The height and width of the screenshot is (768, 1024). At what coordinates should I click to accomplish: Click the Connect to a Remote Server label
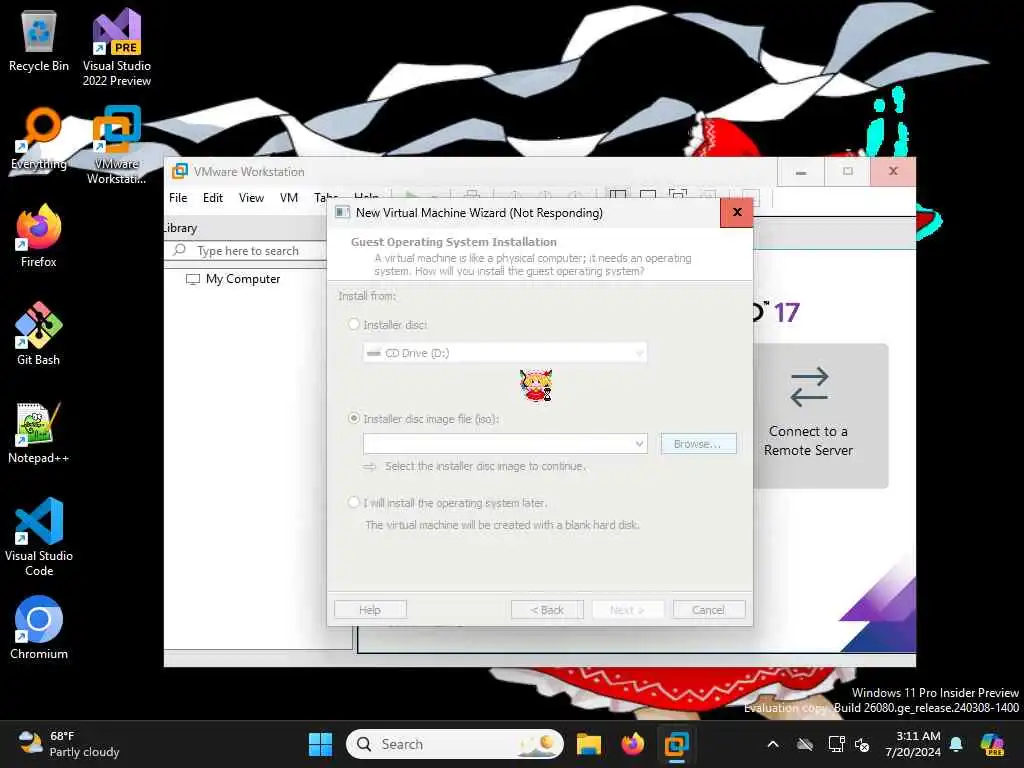(808, 441)
